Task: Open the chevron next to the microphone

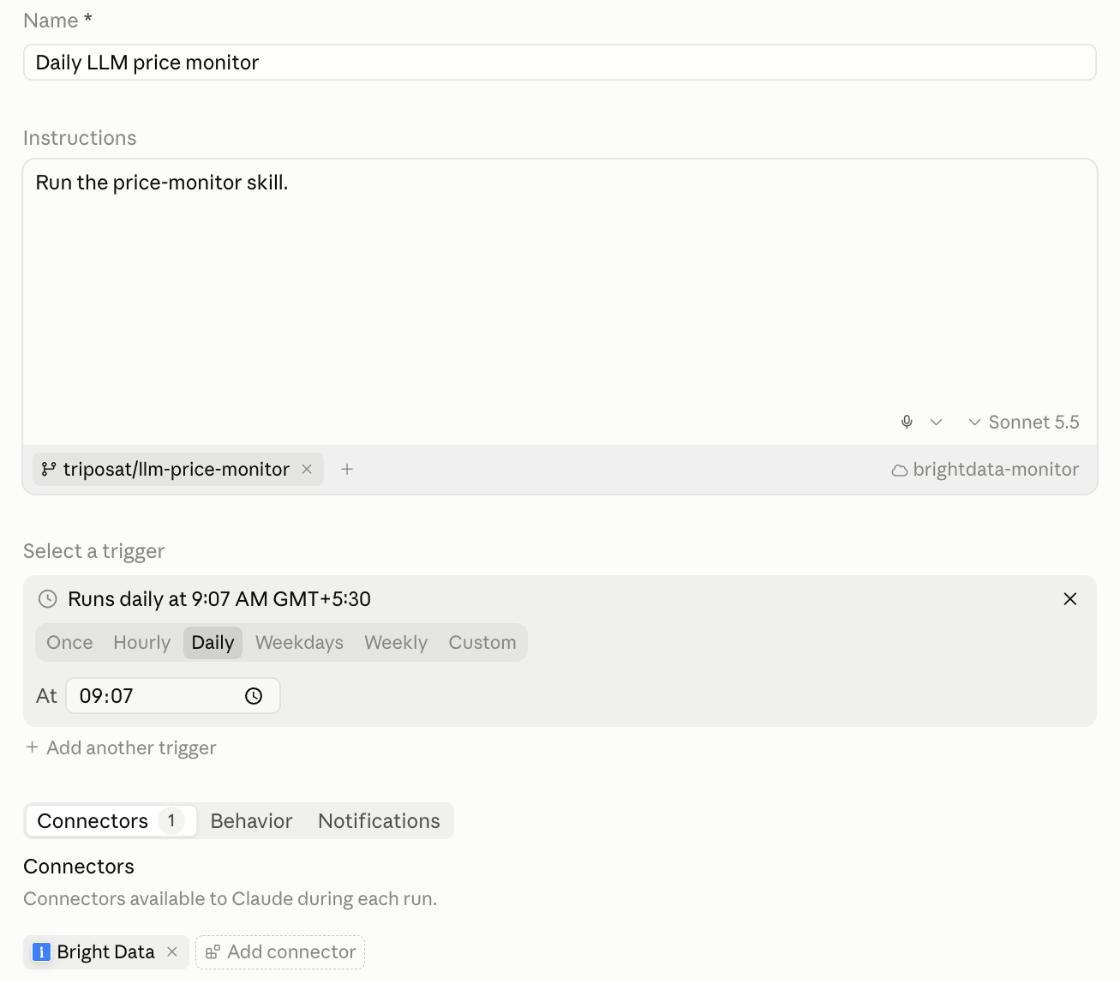Action: [x=936, y=422]
